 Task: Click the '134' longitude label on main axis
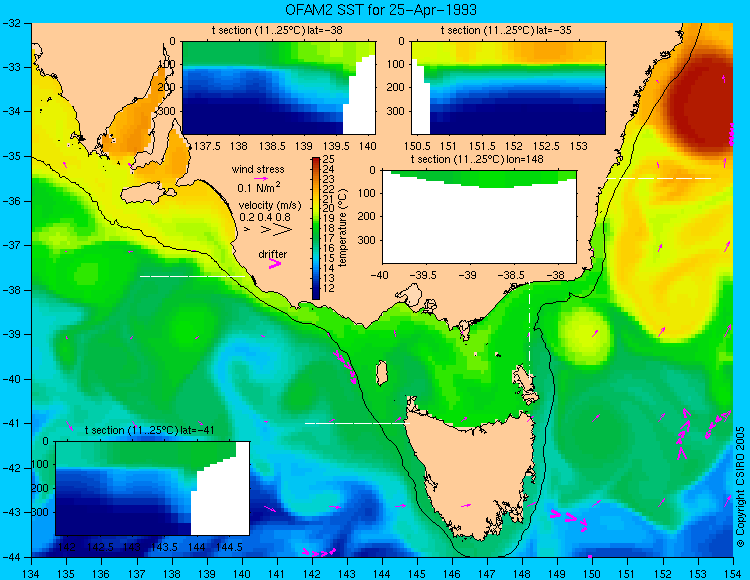click(x=32, y=574)
